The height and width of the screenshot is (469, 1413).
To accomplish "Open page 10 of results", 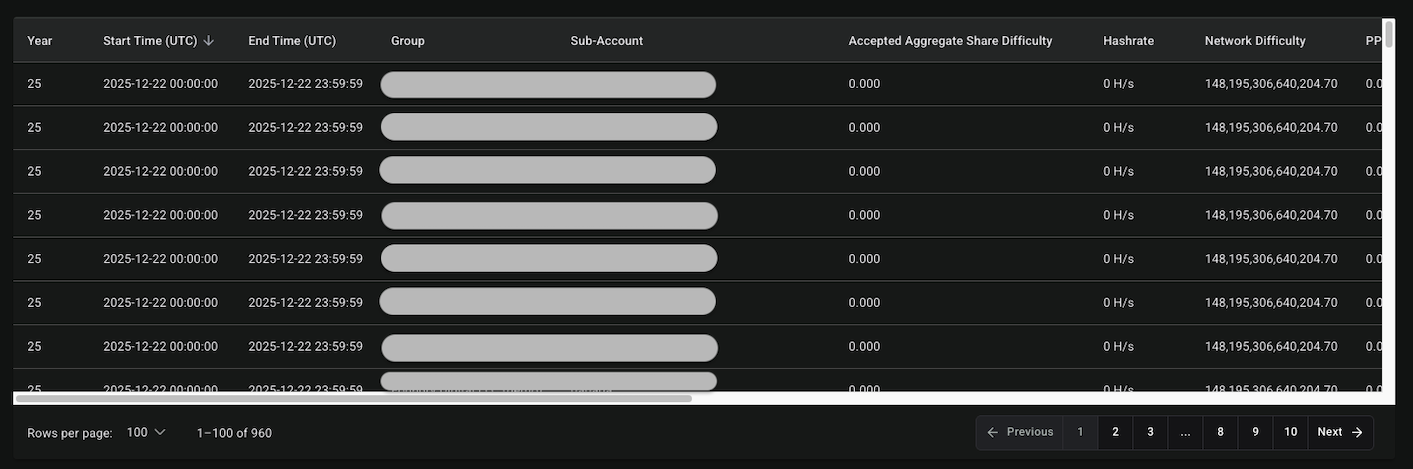I will (x=1290, y=432).
